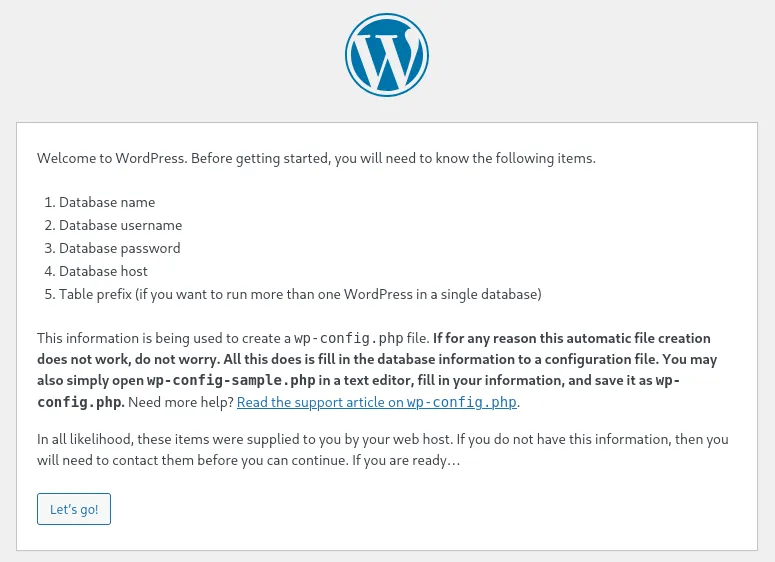The height and width of the screenshot is (562, 775).
Task: Click the "Welcome to WordPress" intro sentence
Action: [x=110, y=158]
